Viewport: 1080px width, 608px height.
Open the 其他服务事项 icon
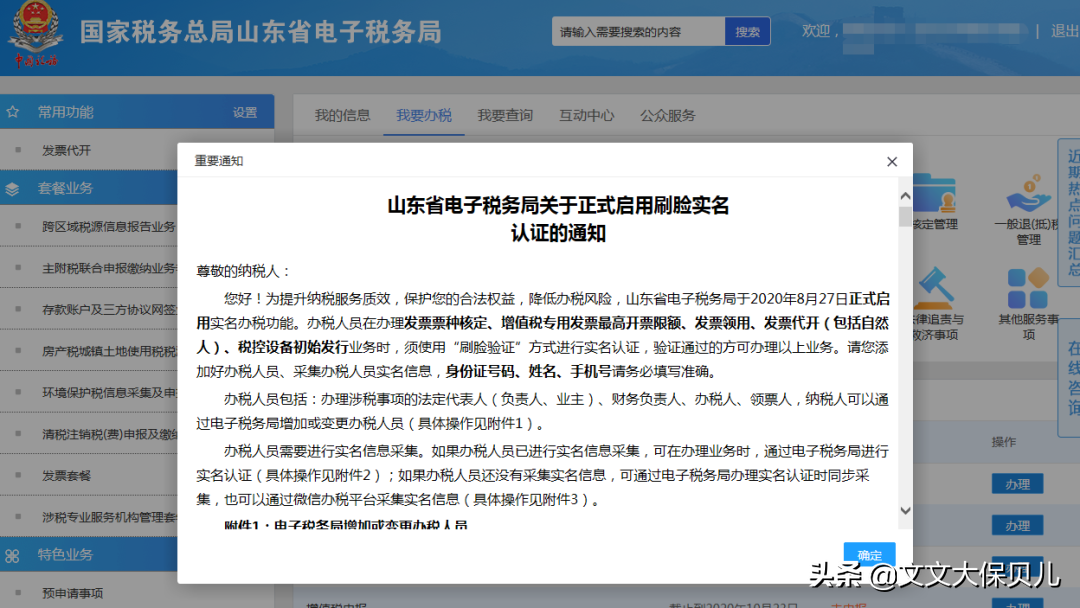click(x=1028, y=288)
